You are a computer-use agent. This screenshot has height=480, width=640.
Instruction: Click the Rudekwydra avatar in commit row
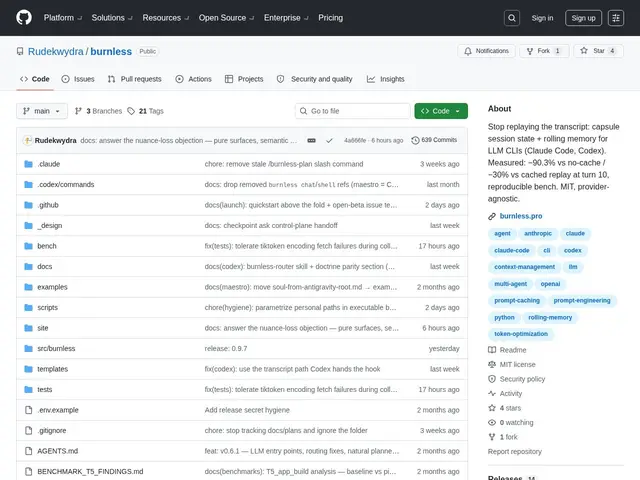point(28,140)
